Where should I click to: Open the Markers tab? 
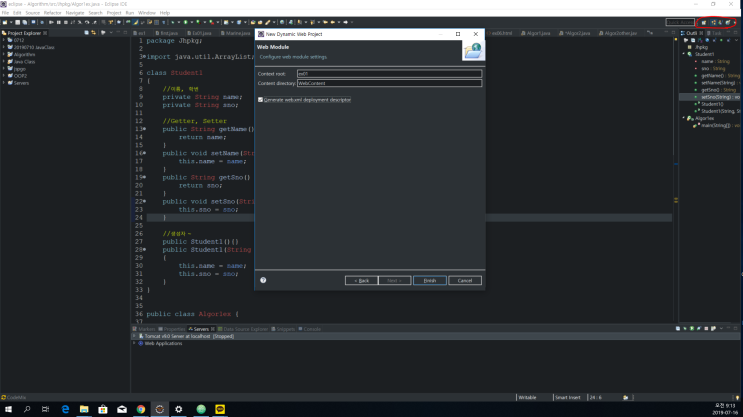coord(144,329)
